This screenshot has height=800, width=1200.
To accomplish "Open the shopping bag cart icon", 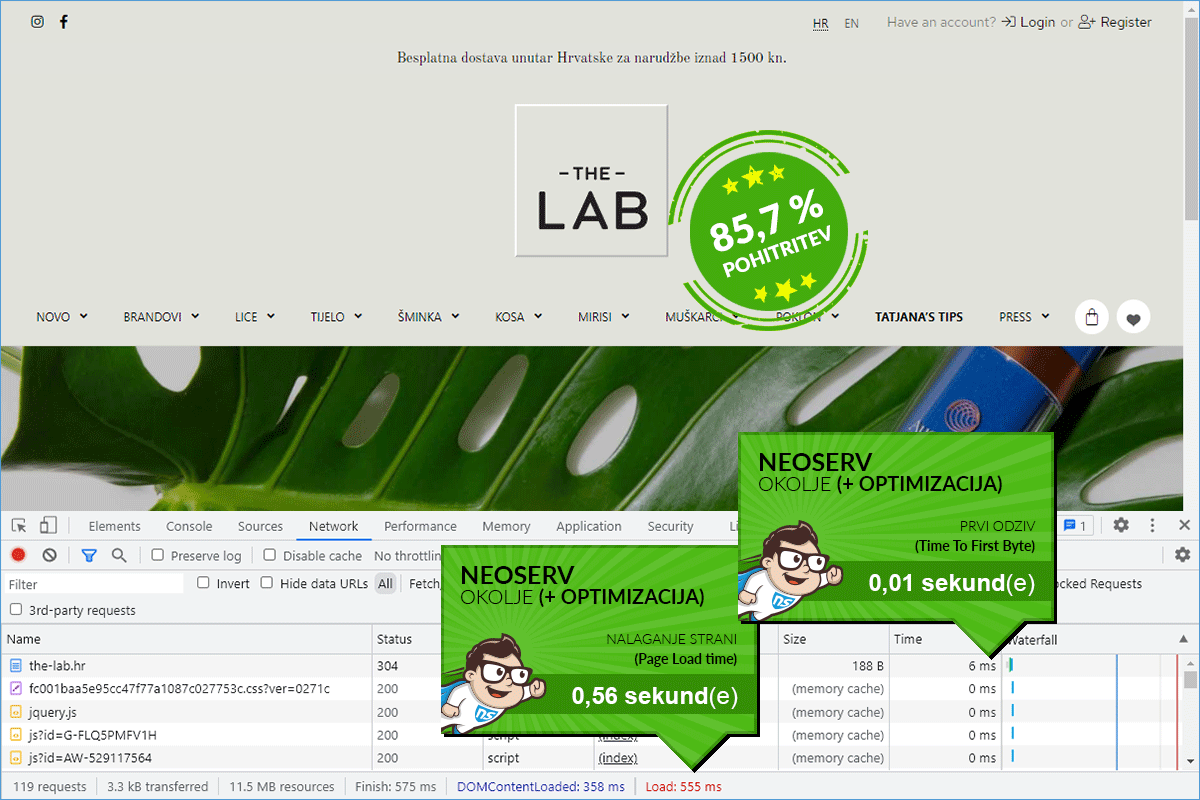I will [x=1091, y=317].
